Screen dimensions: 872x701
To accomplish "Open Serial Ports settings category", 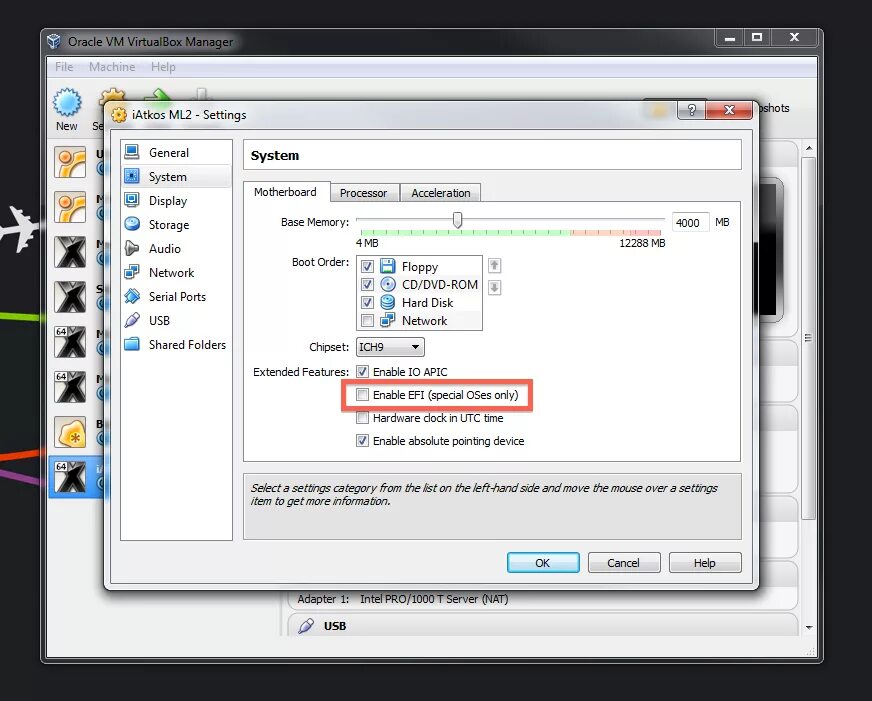I will (176, 296).
